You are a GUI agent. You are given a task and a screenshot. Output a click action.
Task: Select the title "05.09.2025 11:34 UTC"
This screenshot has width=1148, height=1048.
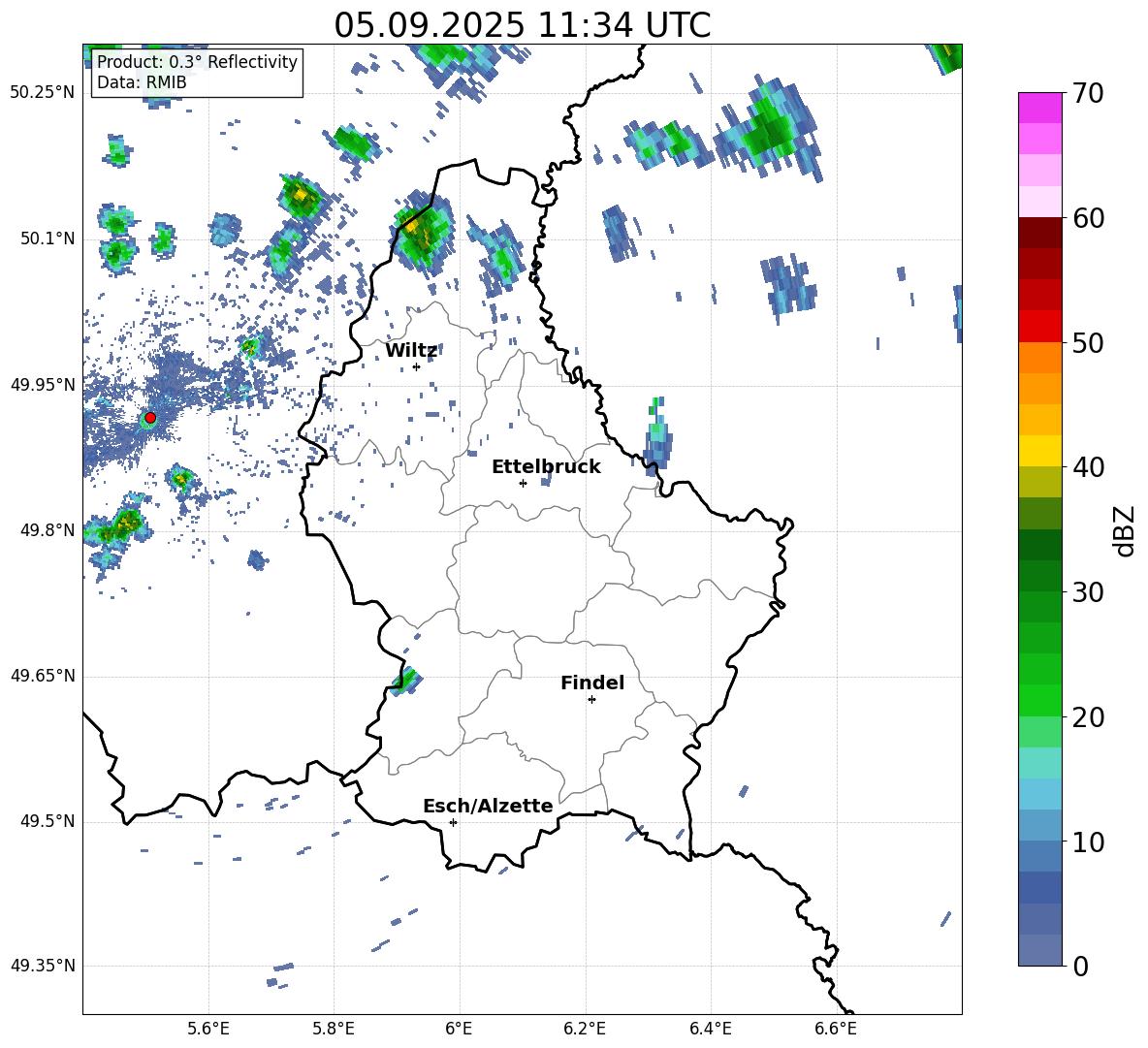coord(522,25)
